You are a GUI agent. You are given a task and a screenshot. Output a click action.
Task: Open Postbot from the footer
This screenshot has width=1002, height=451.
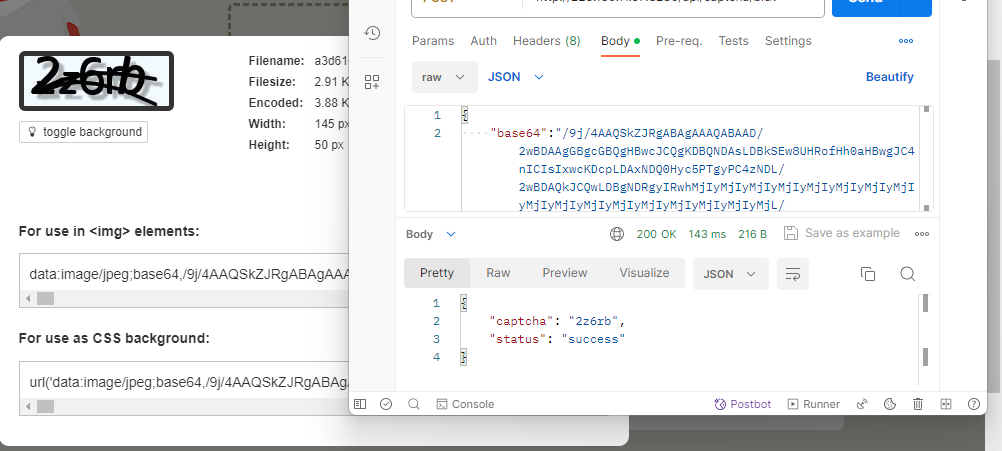(743, 404)
